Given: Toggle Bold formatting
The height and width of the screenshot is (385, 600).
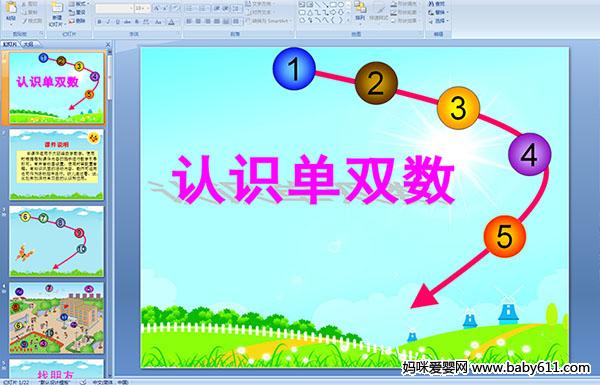Looking at the screenshot, I should 99,22.
